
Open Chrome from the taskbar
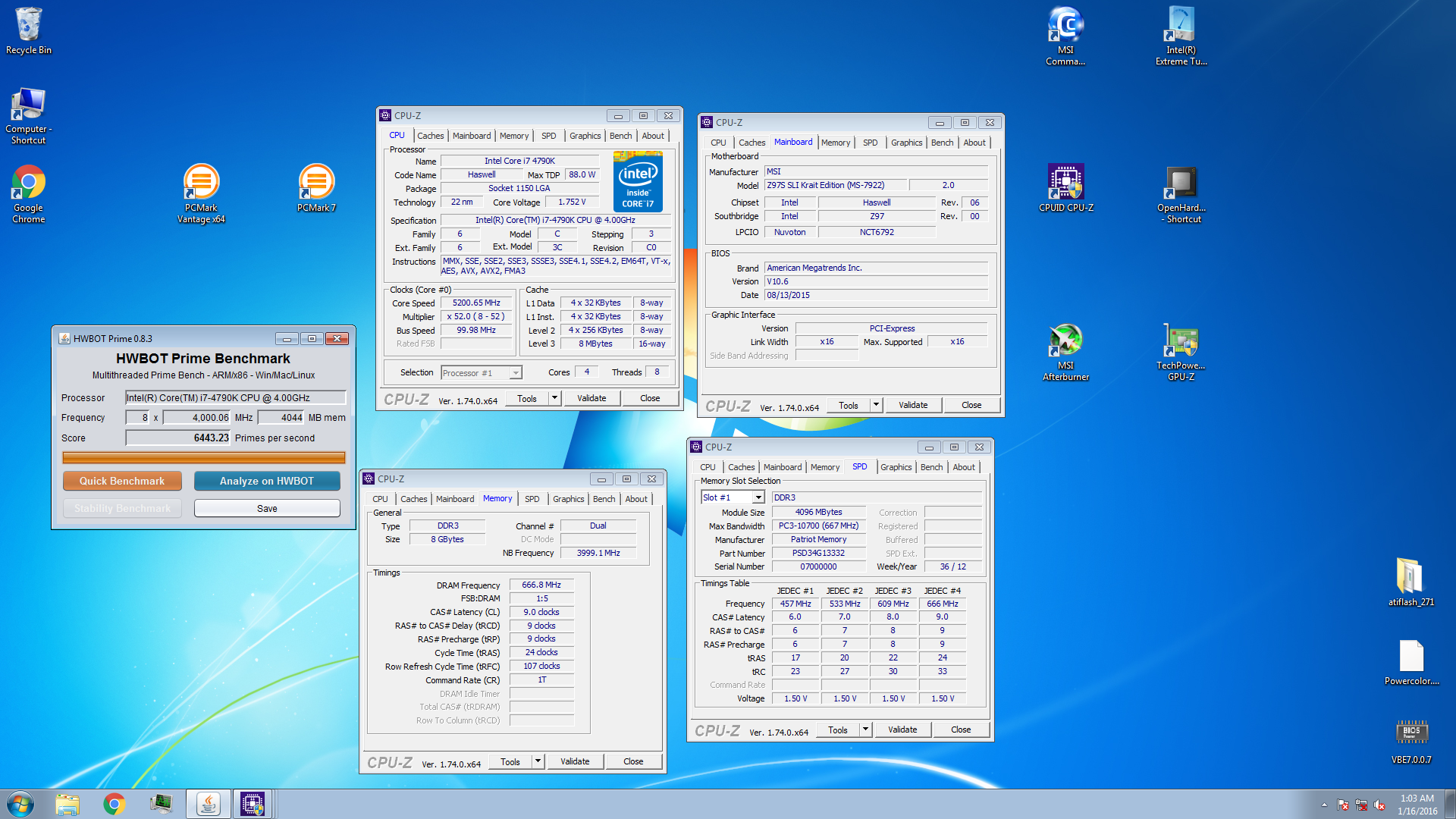coord(115,804)
